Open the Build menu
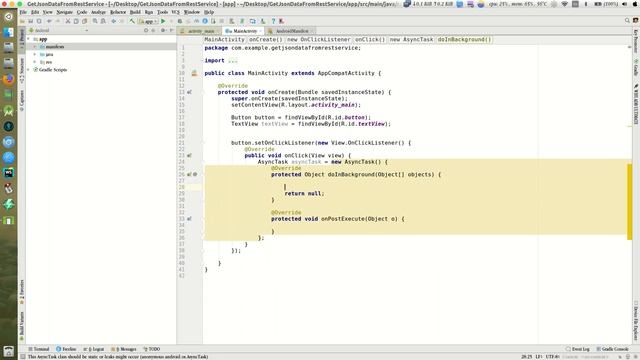 click(x=135, y=12)
